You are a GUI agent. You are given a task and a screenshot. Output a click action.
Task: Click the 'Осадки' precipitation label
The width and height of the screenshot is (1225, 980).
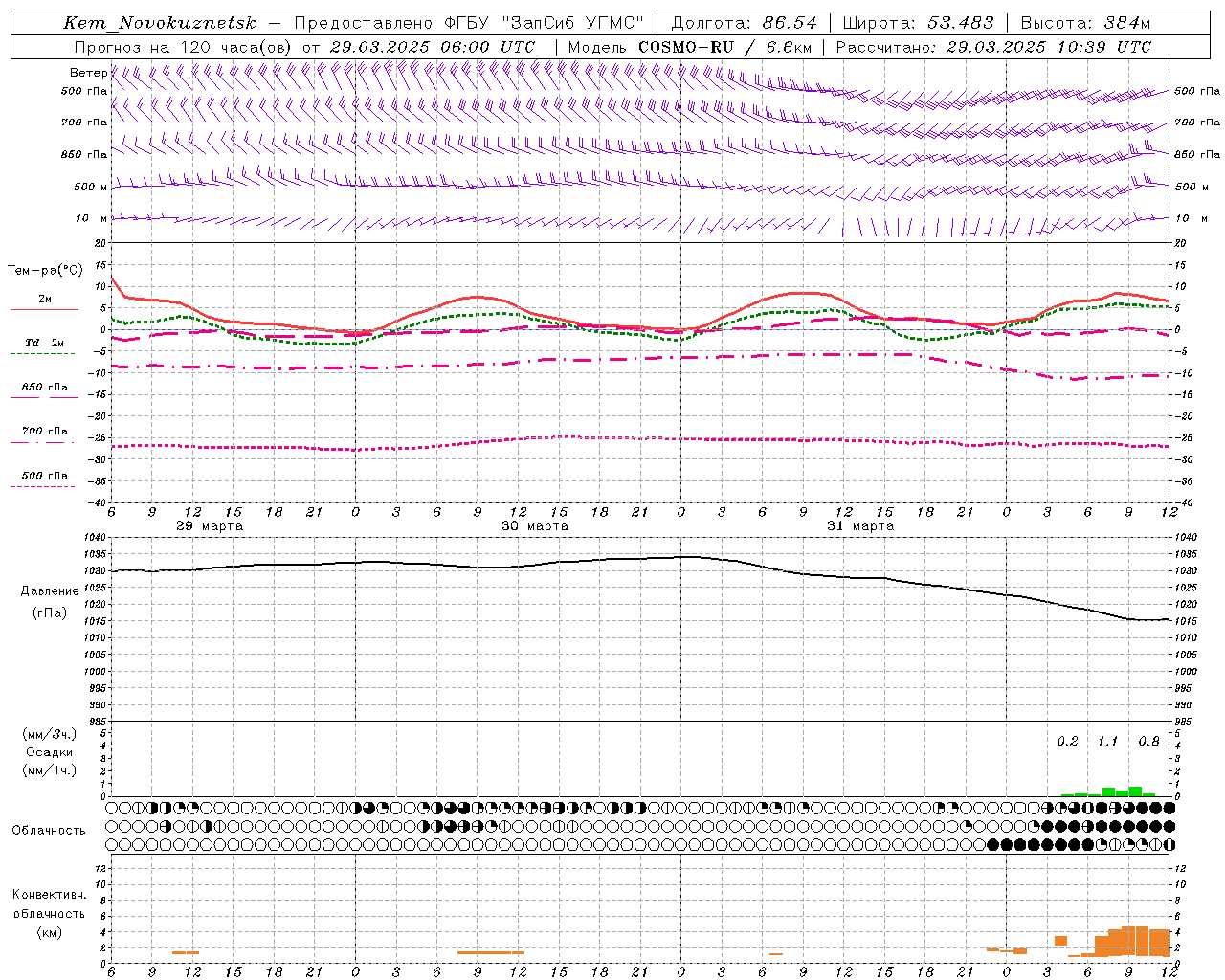click(x=50, y=752)
